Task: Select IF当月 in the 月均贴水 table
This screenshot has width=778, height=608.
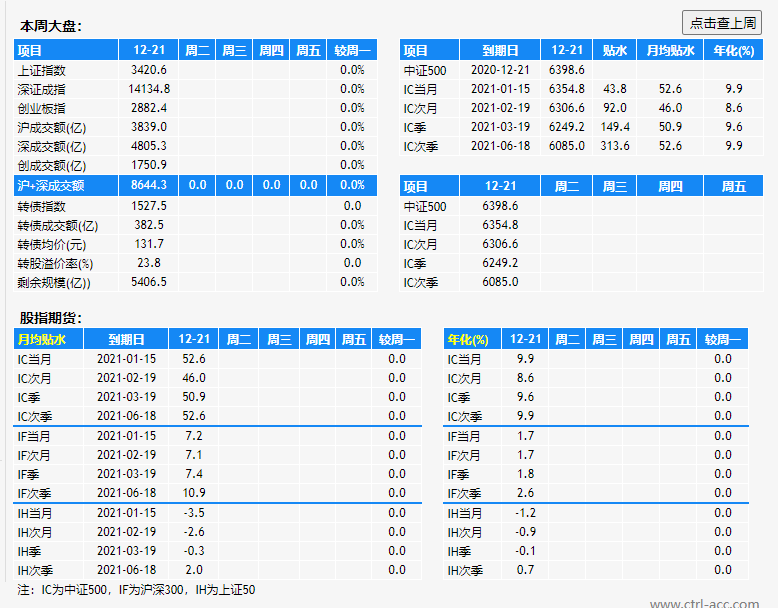Action: point(34,437)
